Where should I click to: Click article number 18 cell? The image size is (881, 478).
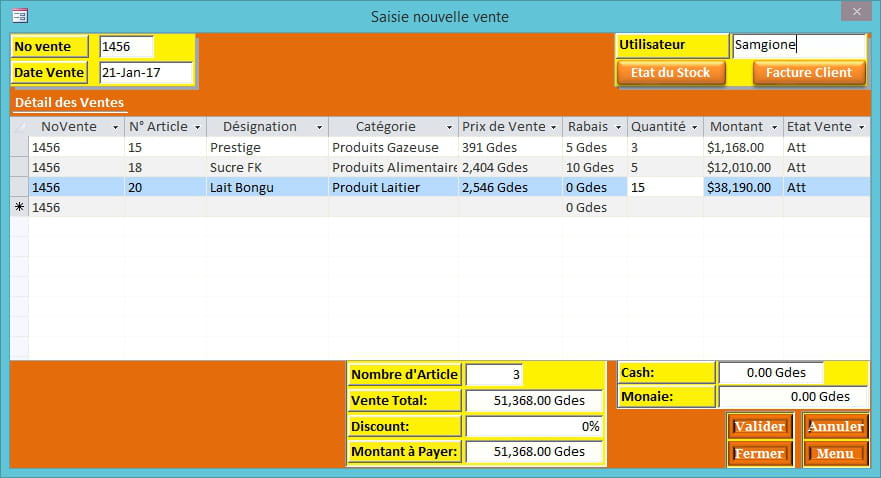[165, 167]
